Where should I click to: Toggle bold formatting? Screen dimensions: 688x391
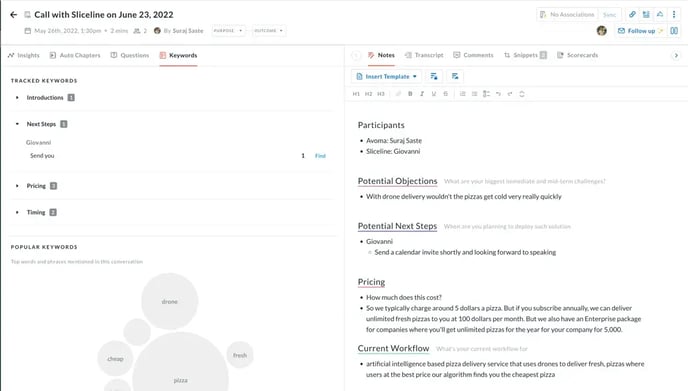pyautogui.click(x=410, y=94)
